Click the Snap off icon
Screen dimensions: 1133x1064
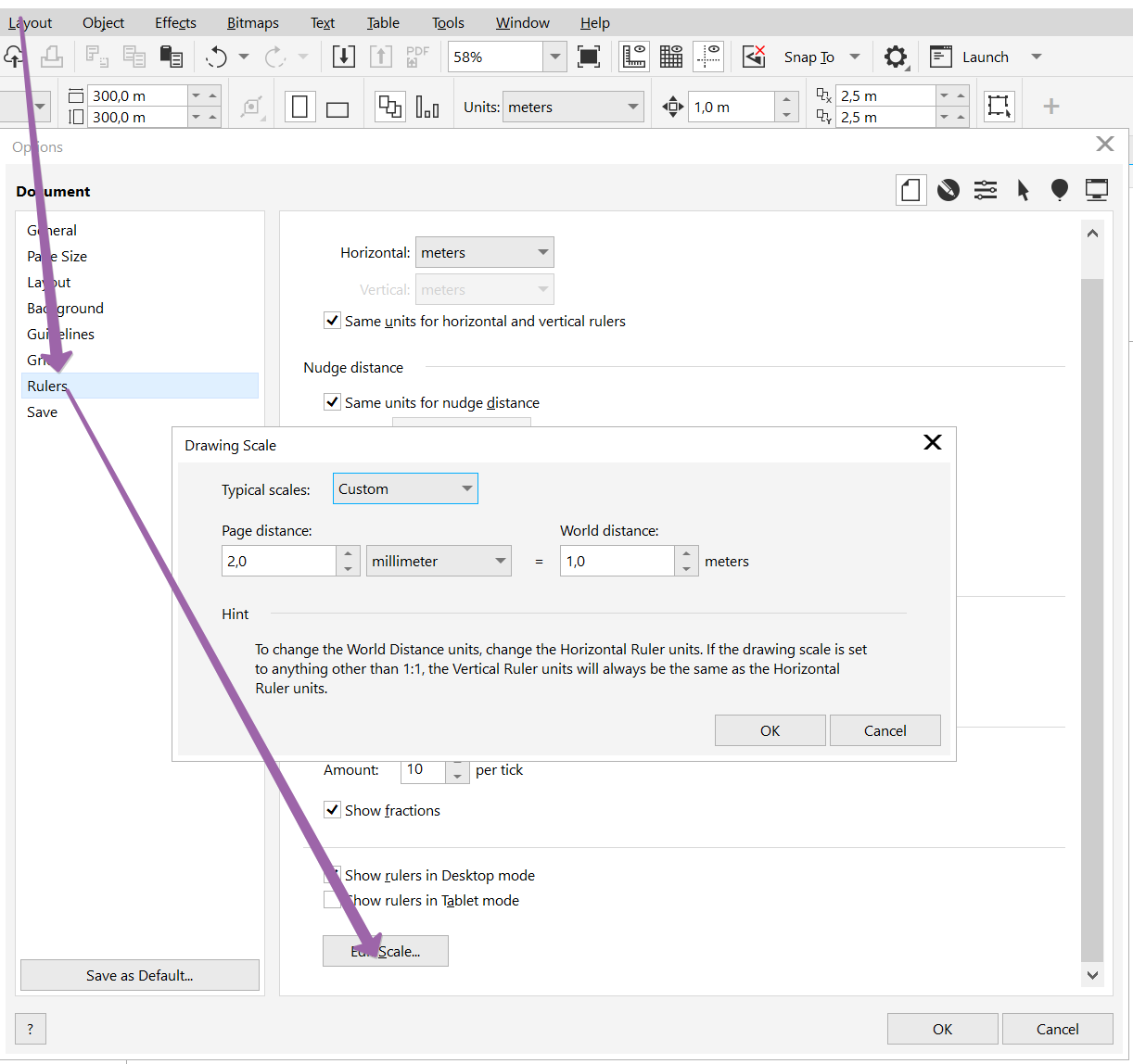click(755, 57)
